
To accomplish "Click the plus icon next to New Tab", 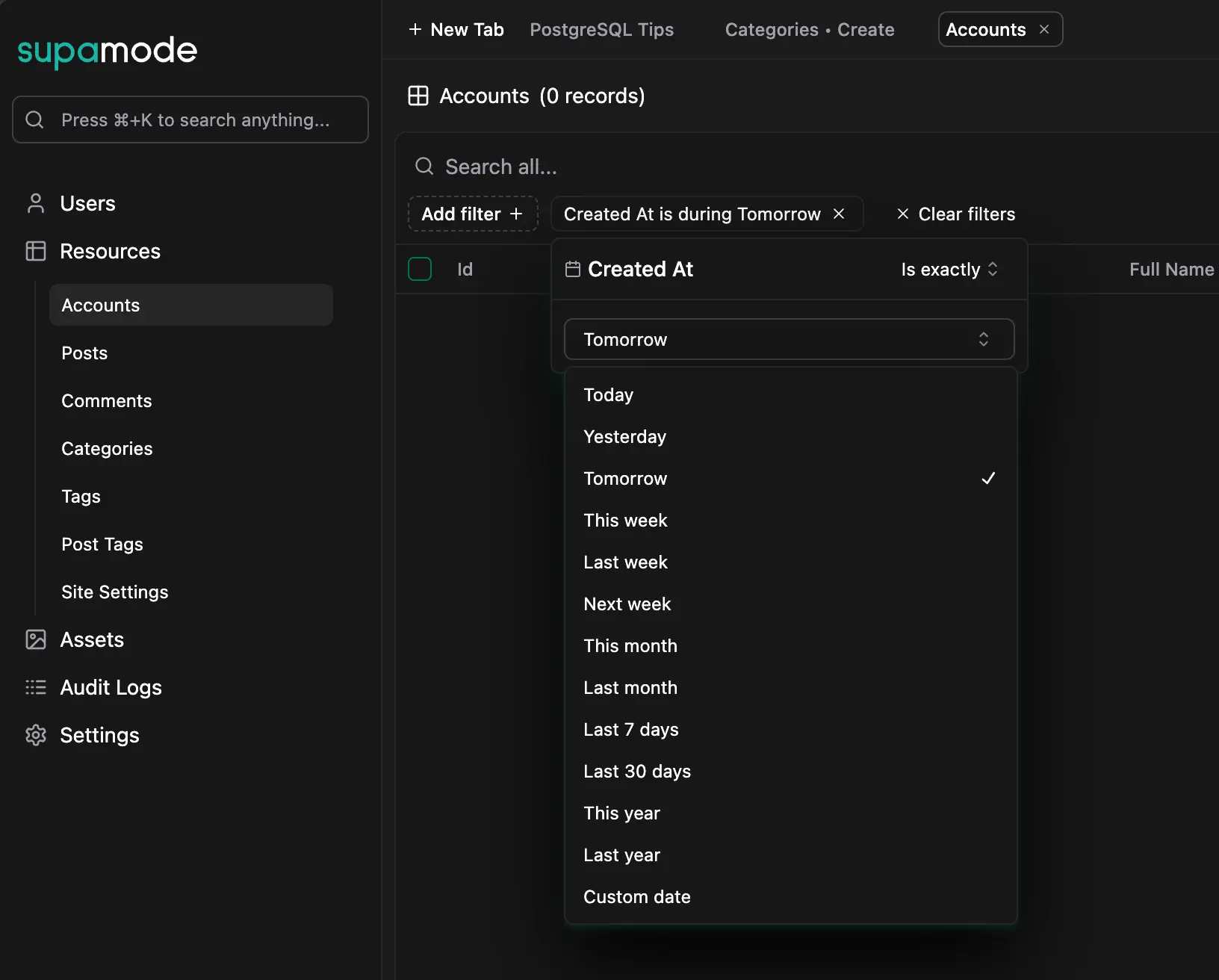I will pyautogui.click(x=415, y=29).
